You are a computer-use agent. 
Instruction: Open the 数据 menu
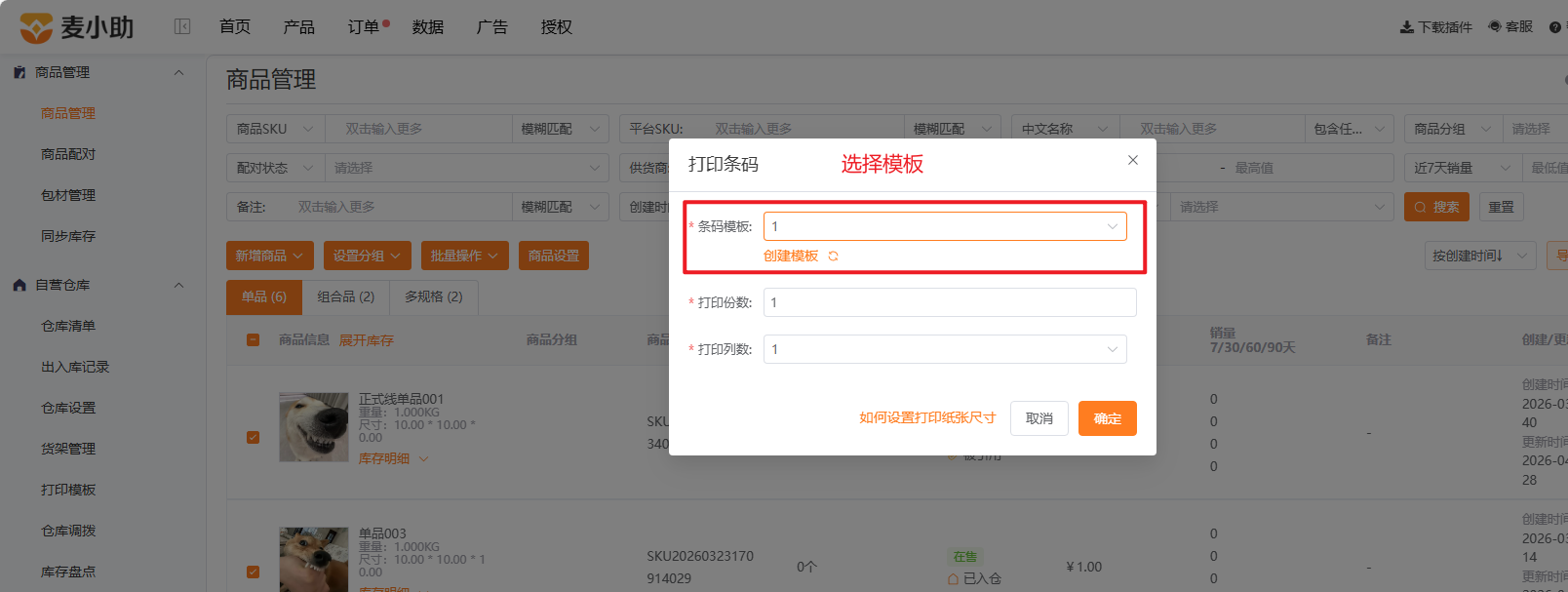coord(428,27)
